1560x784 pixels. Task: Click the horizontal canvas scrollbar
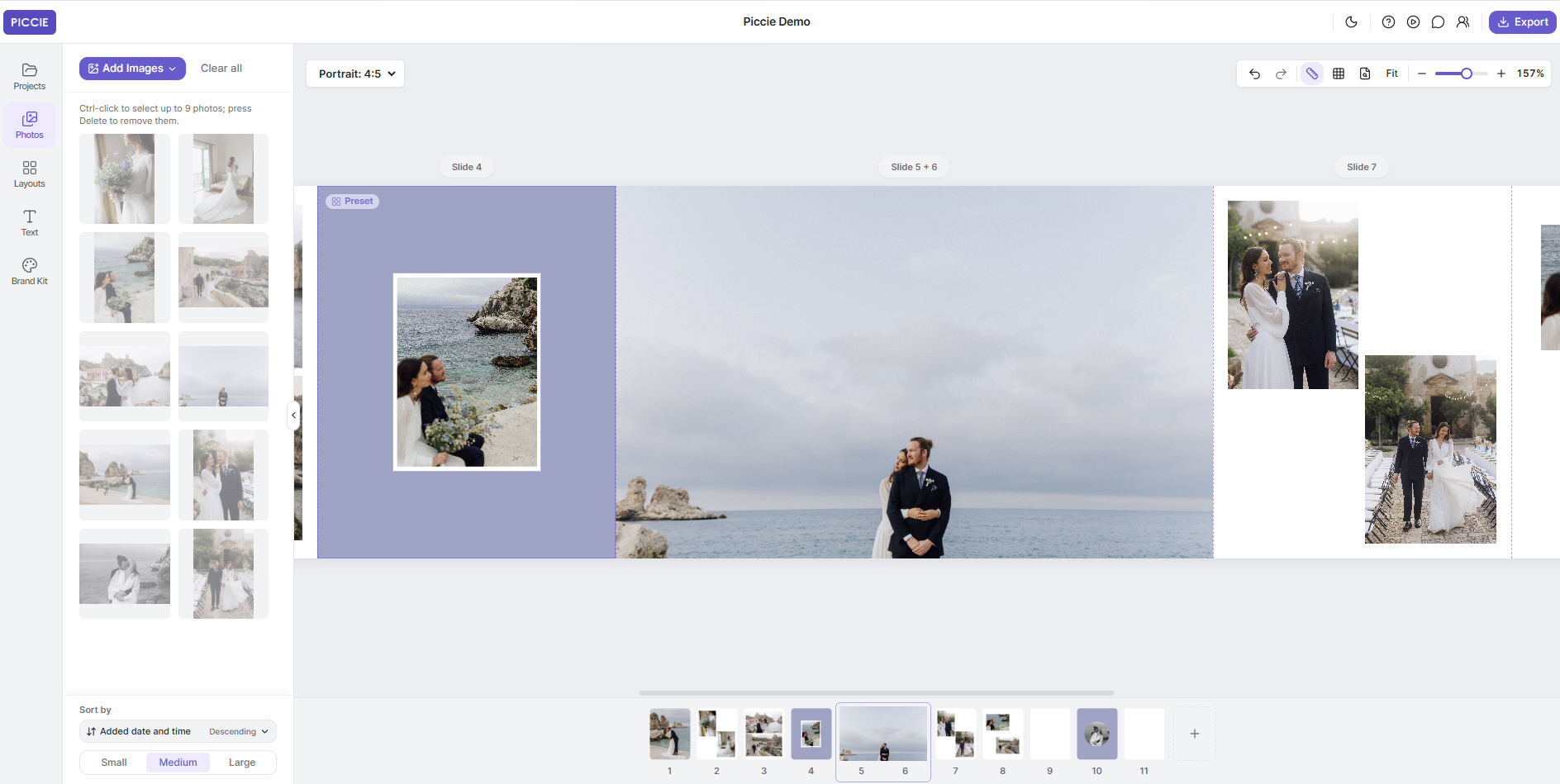point(877,693)
